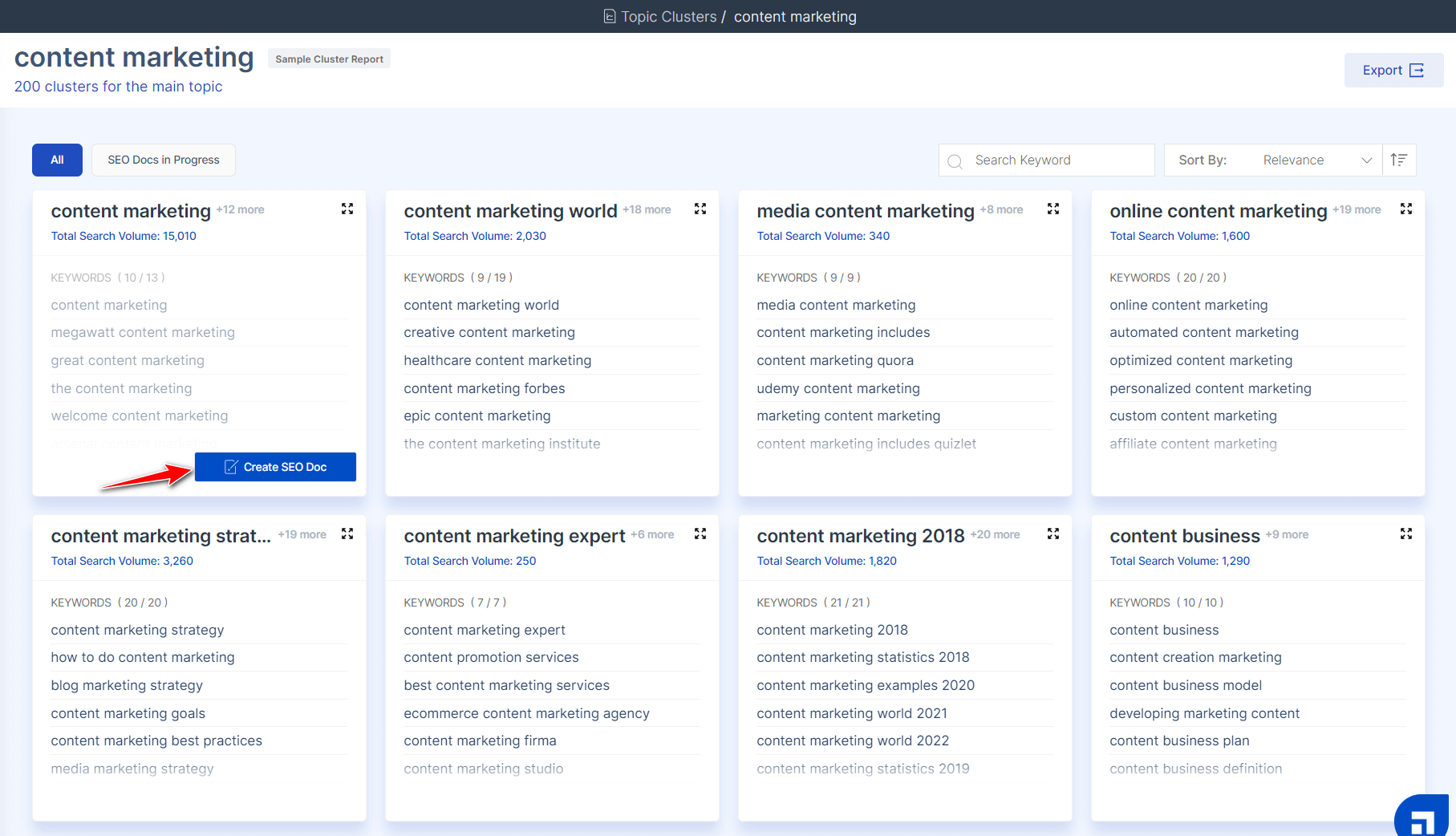Switch to the All tab

57,160
